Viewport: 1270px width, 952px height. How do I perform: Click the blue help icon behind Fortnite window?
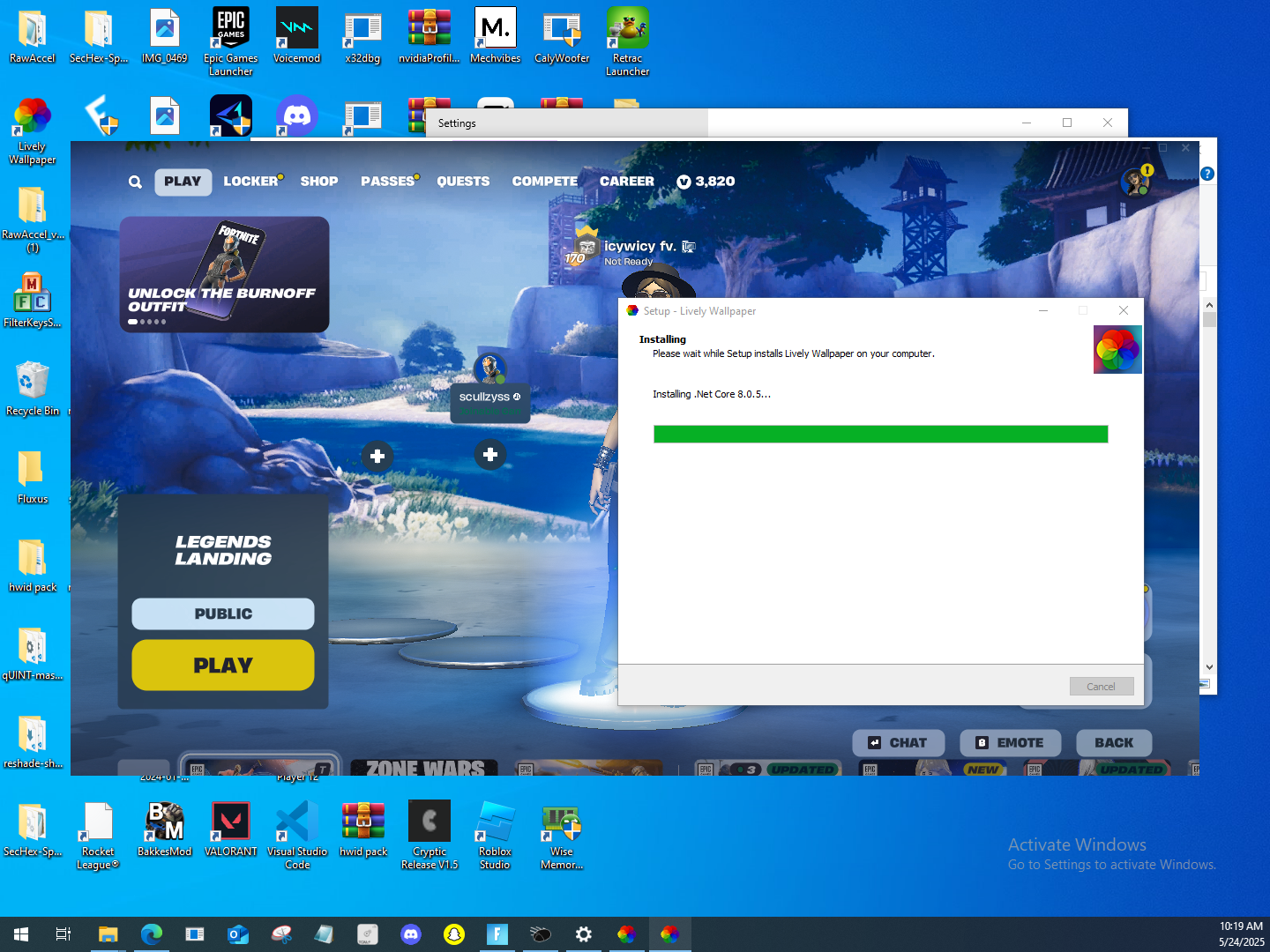tap(1207, 175)
